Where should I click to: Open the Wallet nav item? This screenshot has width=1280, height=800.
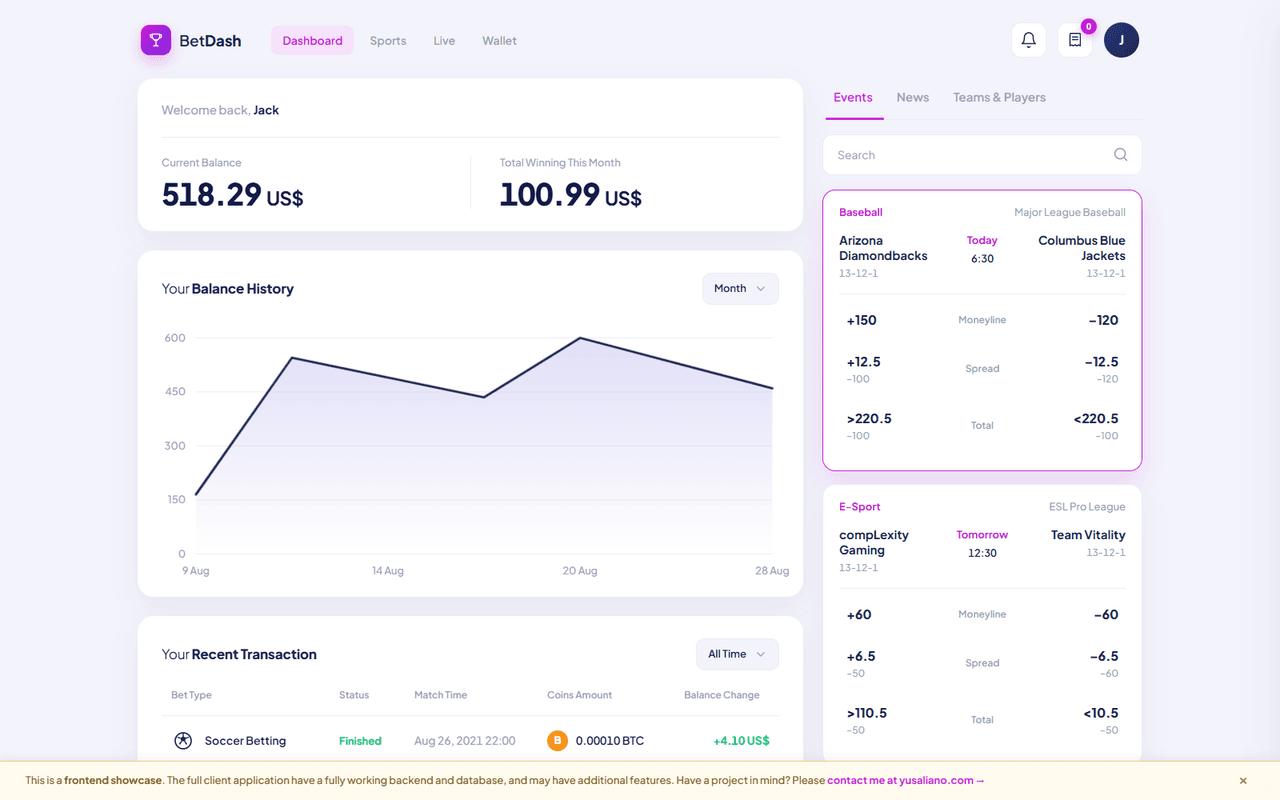tap(499, 41)
